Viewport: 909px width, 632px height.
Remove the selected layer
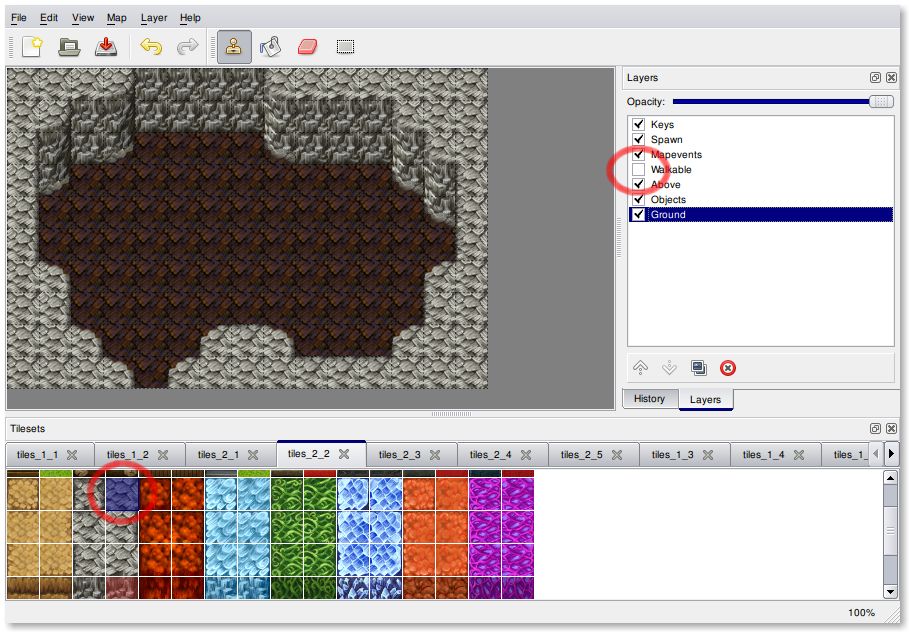tap(728, 368)
